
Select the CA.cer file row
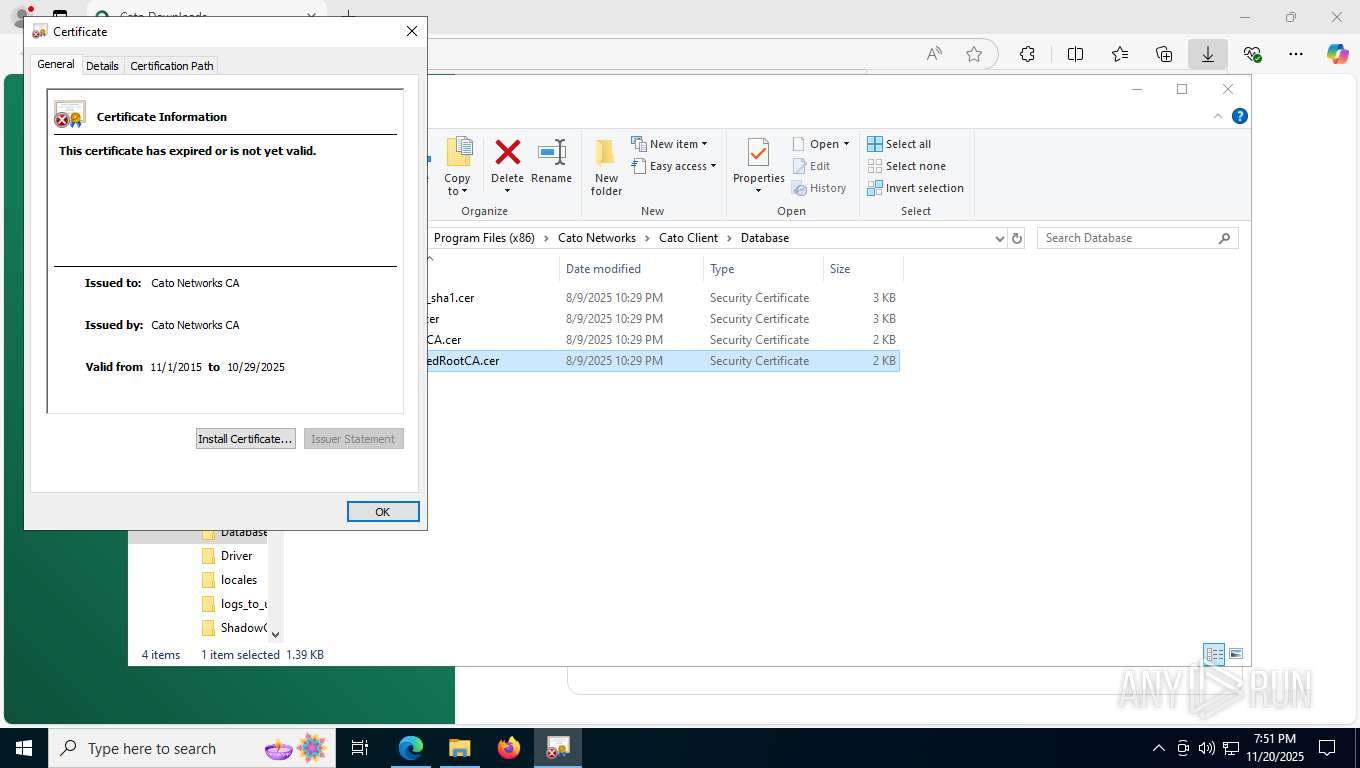pyautogui.click(x=663, y=340)
